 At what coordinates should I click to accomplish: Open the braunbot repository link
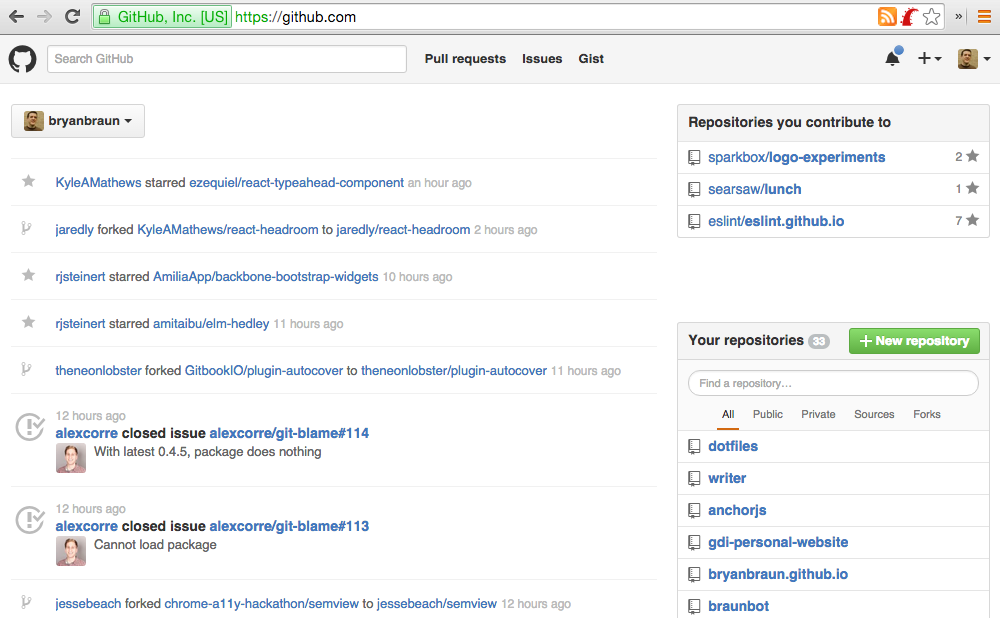point(739,606)
